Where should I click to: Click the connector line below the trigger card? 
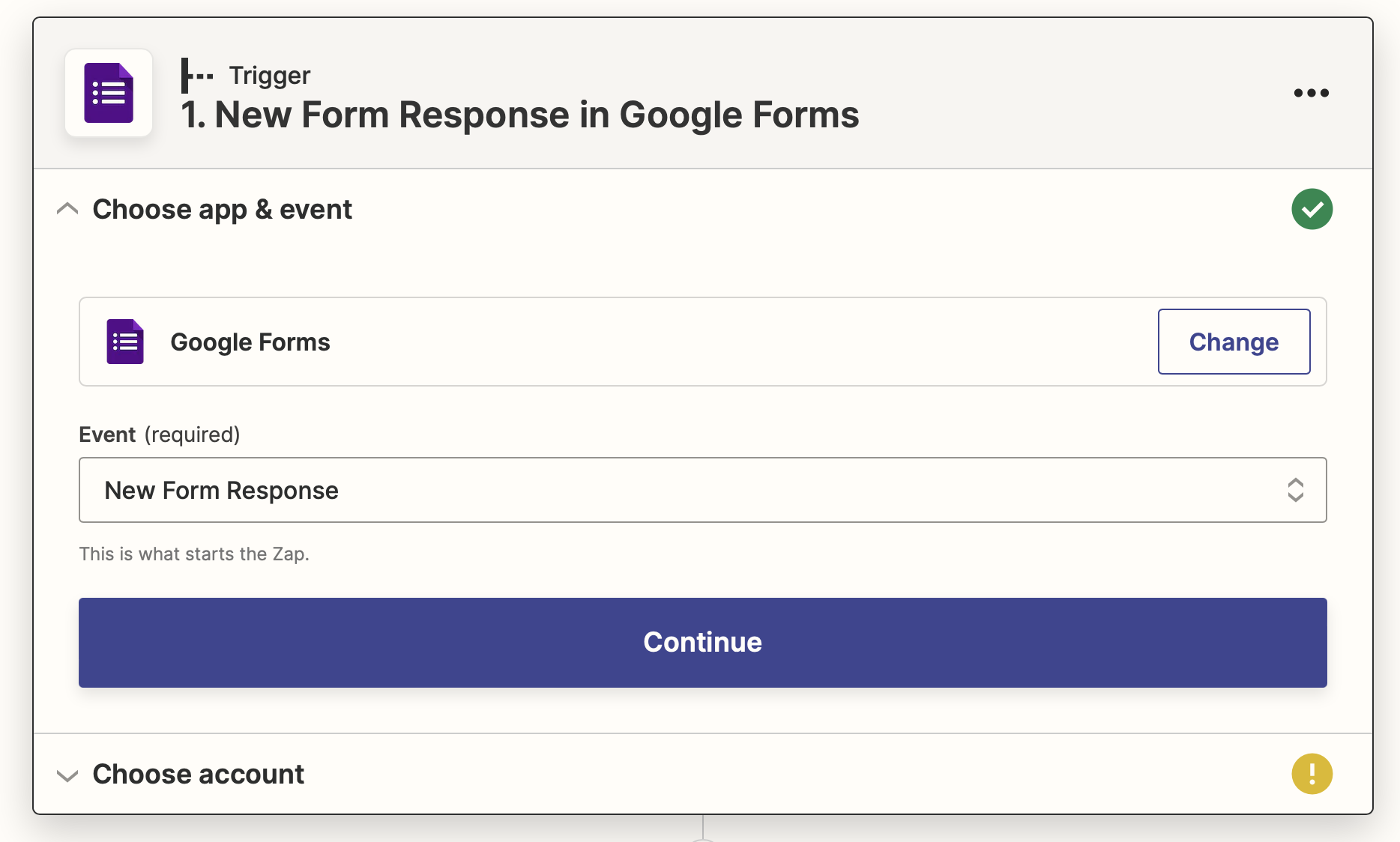click(703, 827)
